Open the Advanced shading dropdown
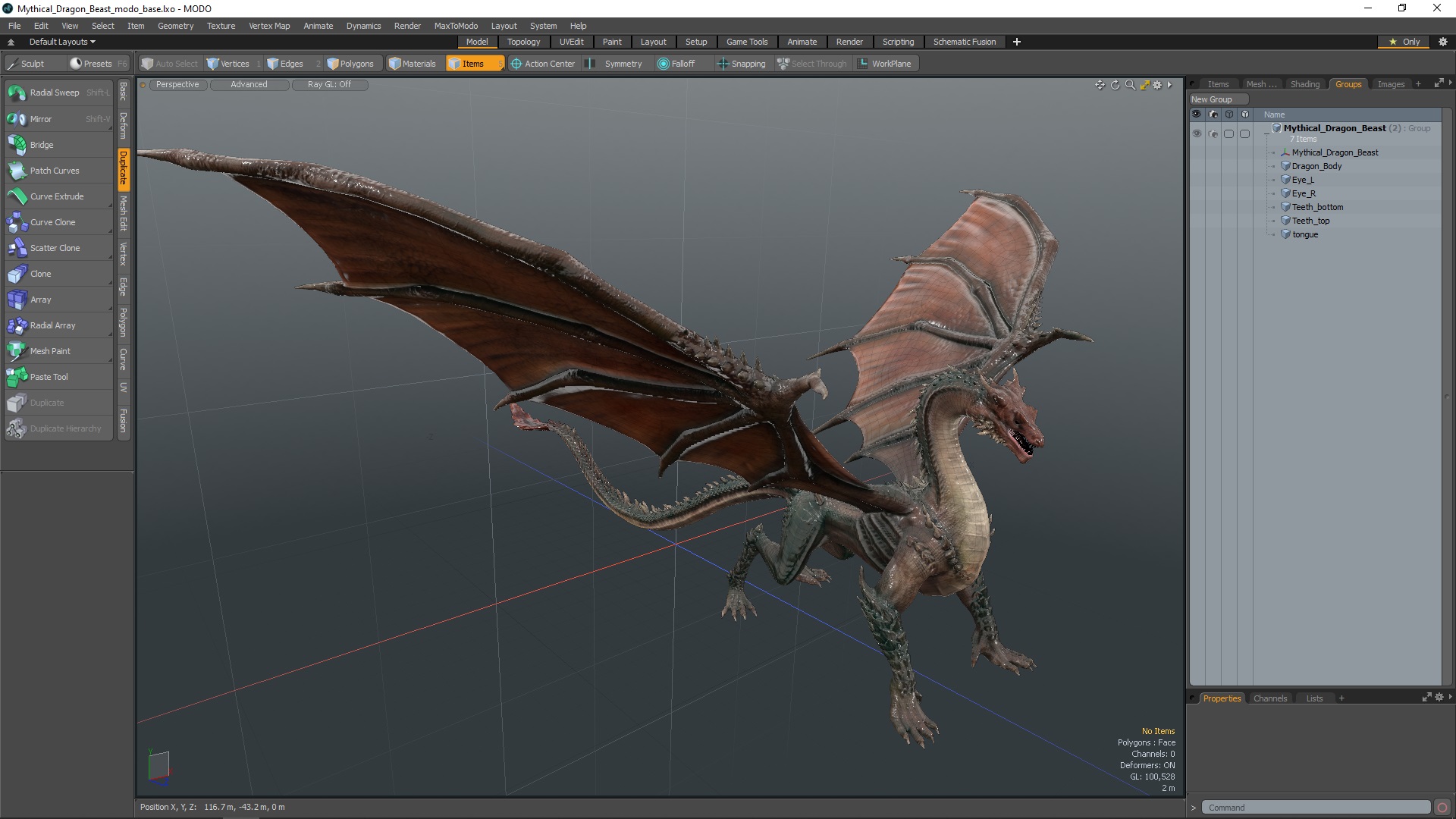 pyautogui.click(x=249, y=85)
